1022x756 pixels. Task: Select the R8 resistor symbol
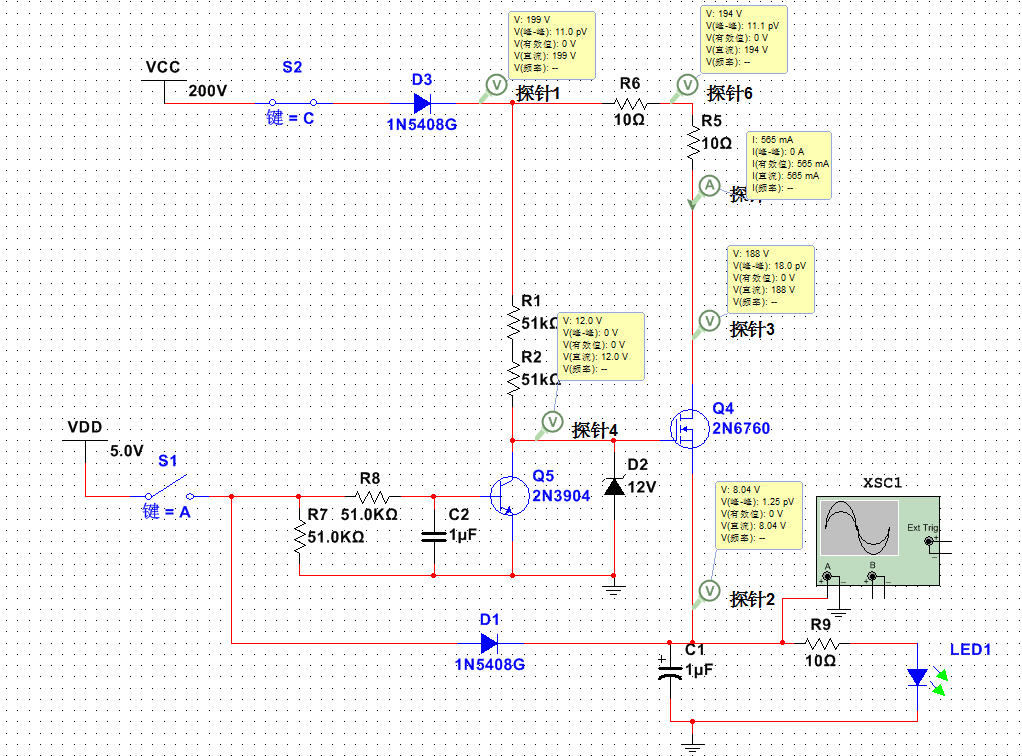tap(372, 497)
